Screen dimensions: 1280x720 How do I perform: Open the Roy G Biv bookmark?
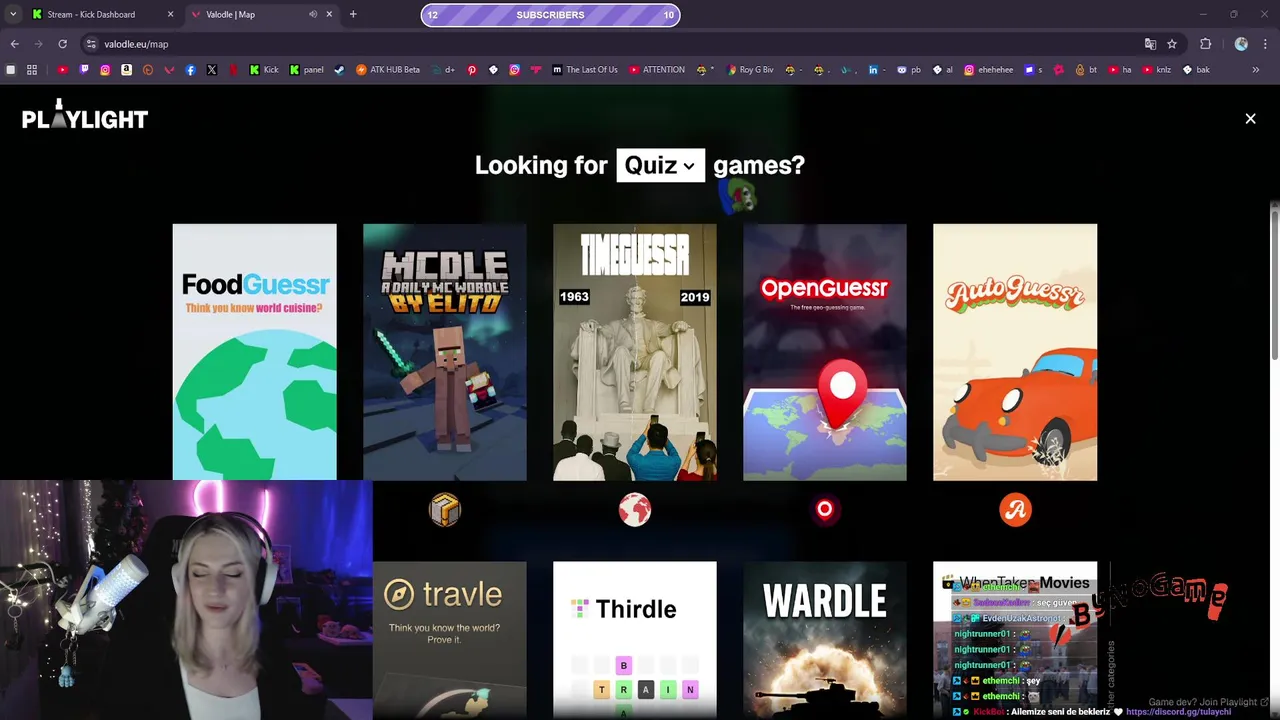[751, 70]
